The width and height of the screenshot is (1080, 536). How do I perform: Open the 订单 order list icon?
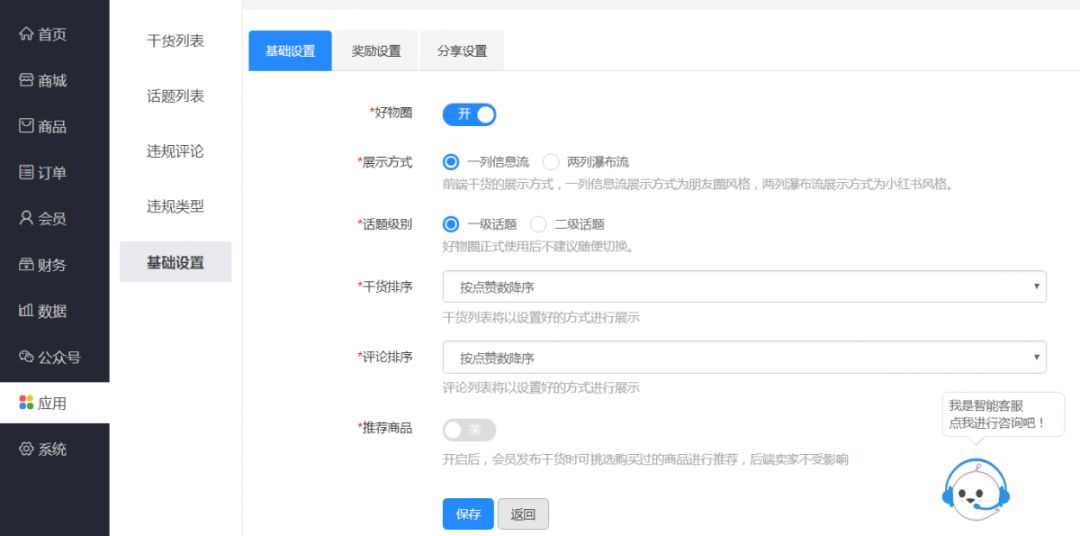(26, 173)
